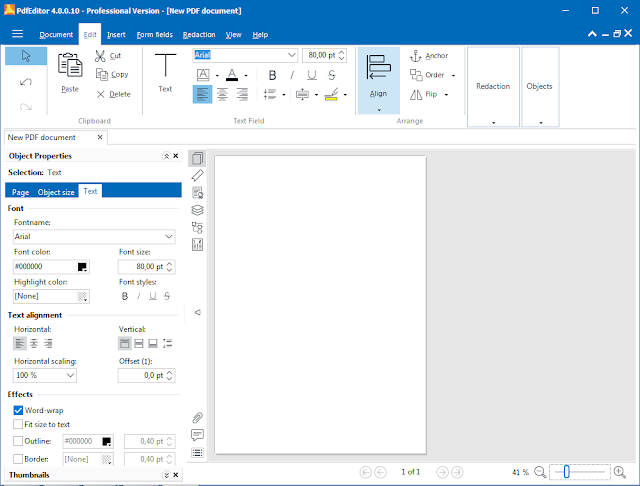The image size is (640, 486).
Task: Enable the Border checkbox
Action: tap(18, 459)
